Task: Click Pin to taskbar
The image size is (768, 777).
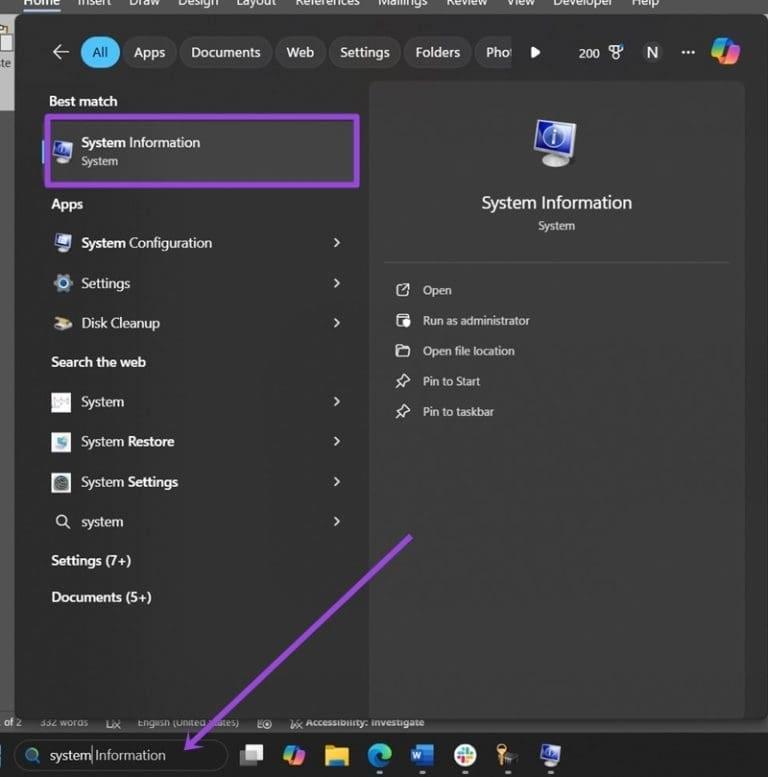Action: tap(458, 411)
